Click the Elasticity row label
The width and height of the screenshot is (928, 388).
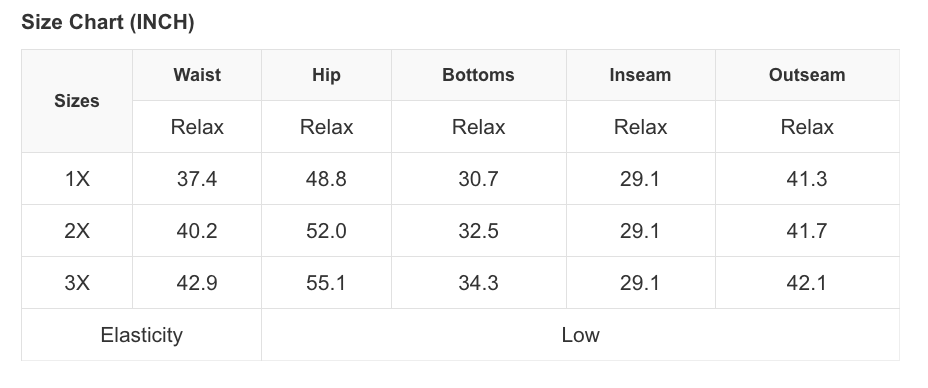[141, 335]
